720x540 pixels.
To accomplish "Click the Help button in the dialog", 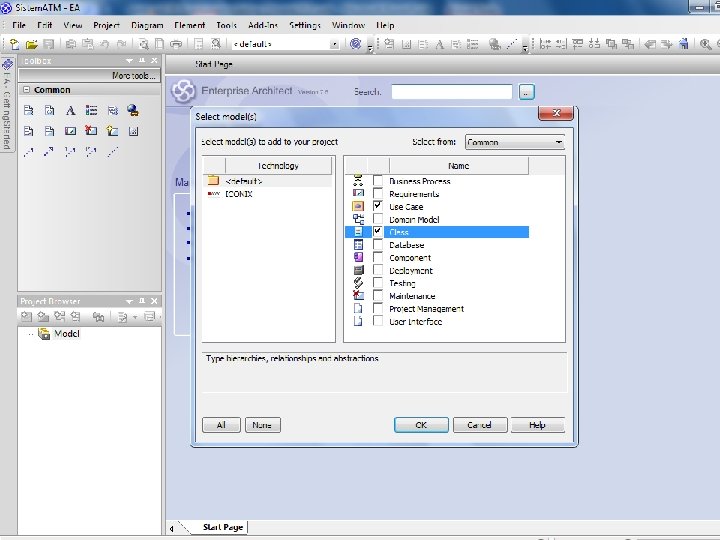I will pyautogui.click(x=537, y=425).
